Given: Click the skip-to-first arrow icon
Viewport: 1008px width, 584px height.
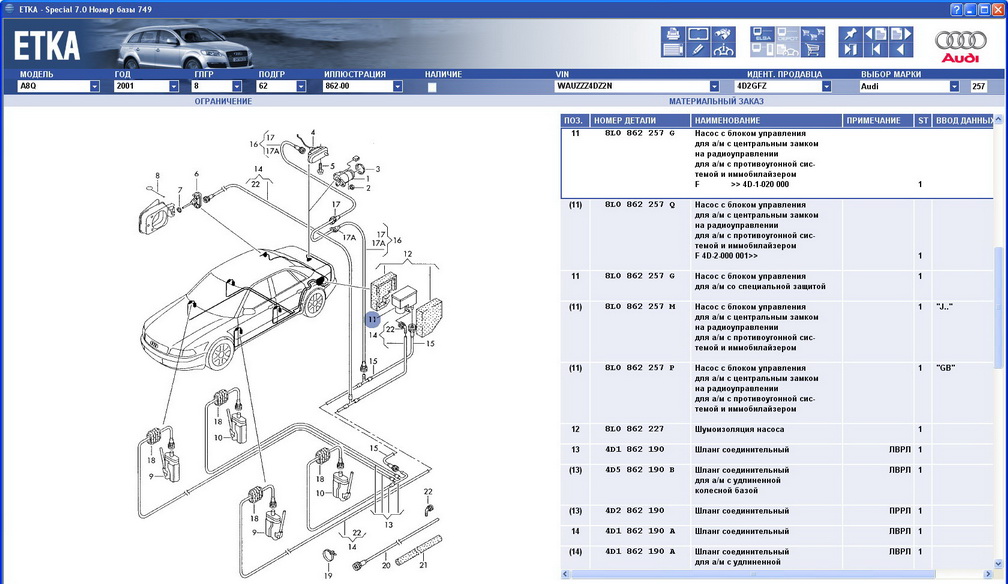Looking at the screenshot, I should [875, 49].
